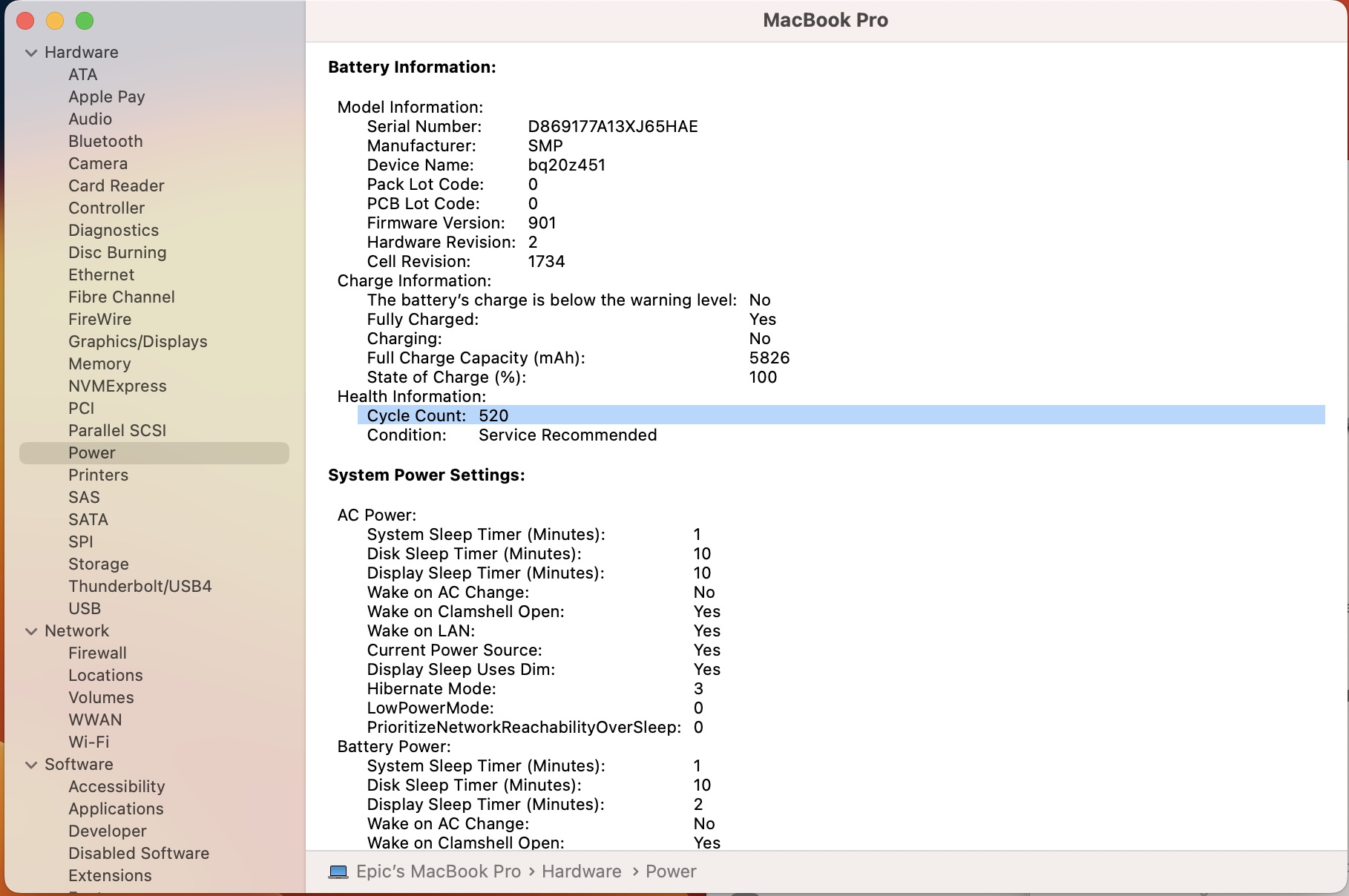Collapse the Network category chevron
This screenshot has height=896, width=1349.
(x=31, y=631)
